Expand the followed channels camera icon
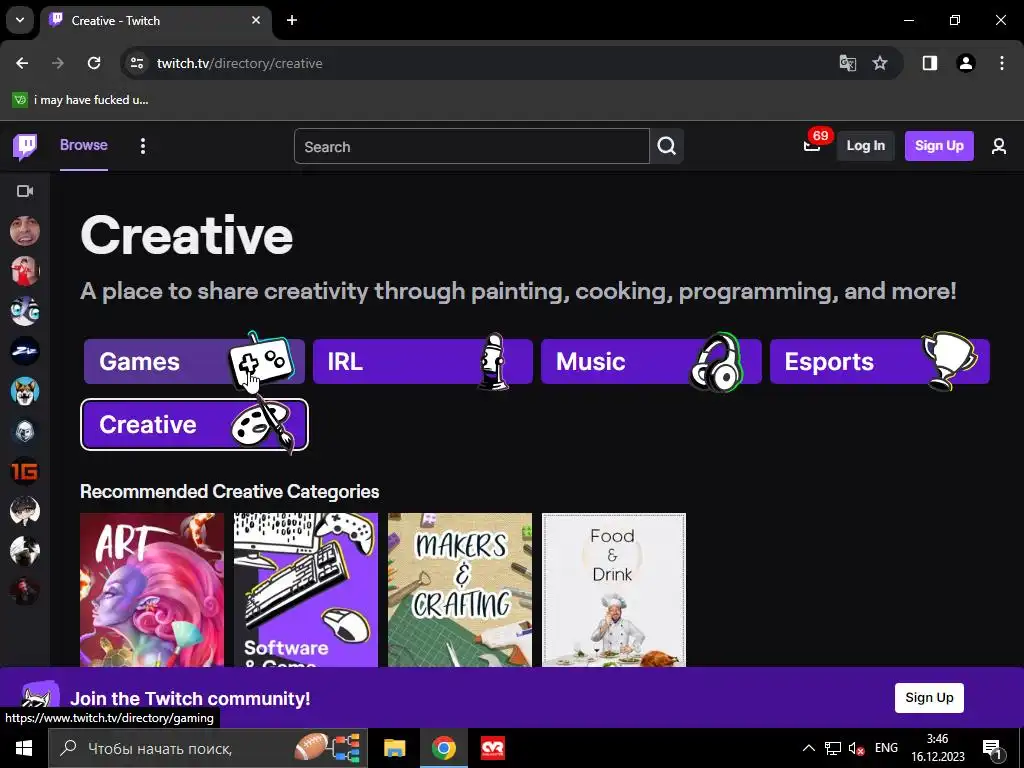The width and height of the screenshot is (1024, 768). click(25, 191)
